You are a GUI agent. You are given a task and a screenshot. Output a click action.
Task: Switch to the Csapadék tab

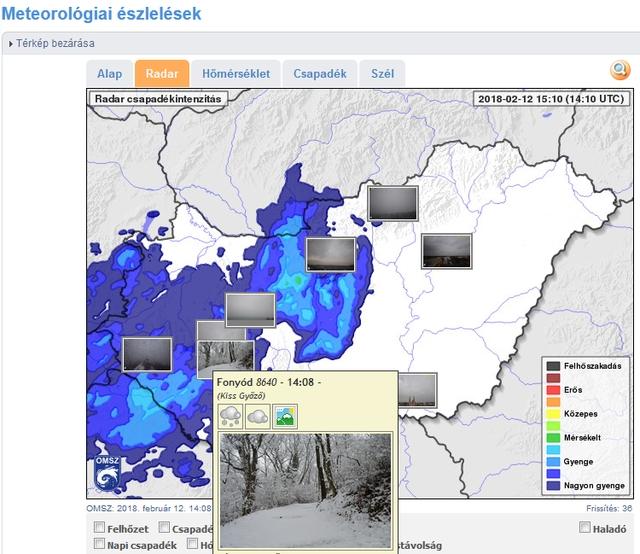tap(320, 74)
